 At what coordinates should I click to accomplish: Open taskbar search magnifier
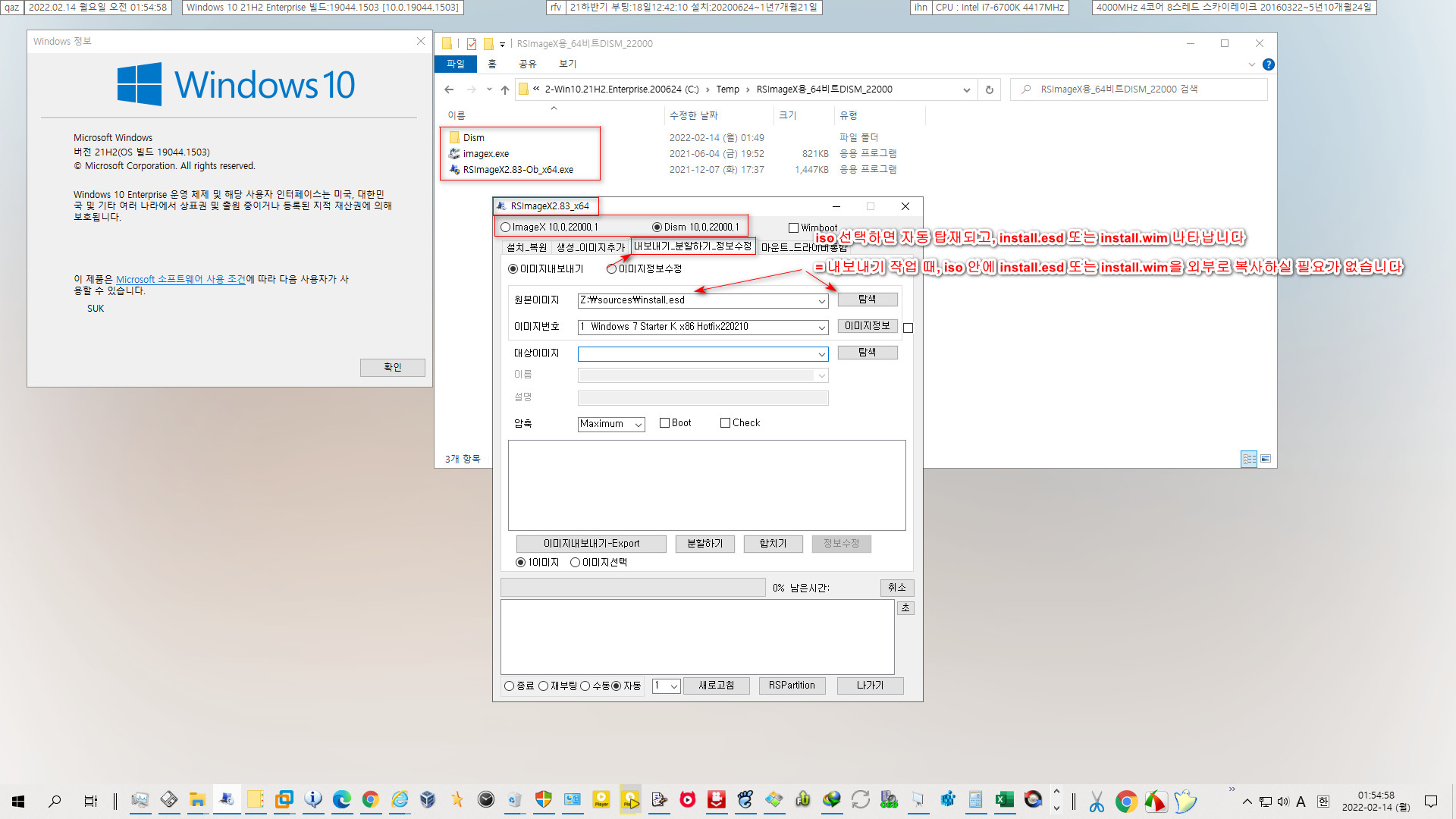point(55,801)
